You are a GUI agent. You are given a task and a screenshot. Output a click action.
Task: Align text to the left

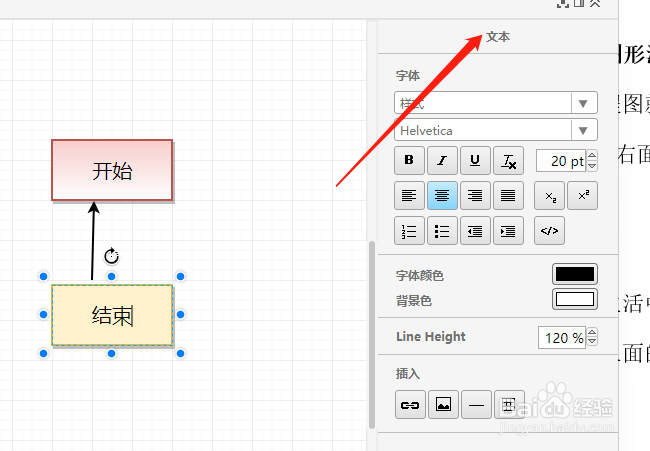coord(409,195)
